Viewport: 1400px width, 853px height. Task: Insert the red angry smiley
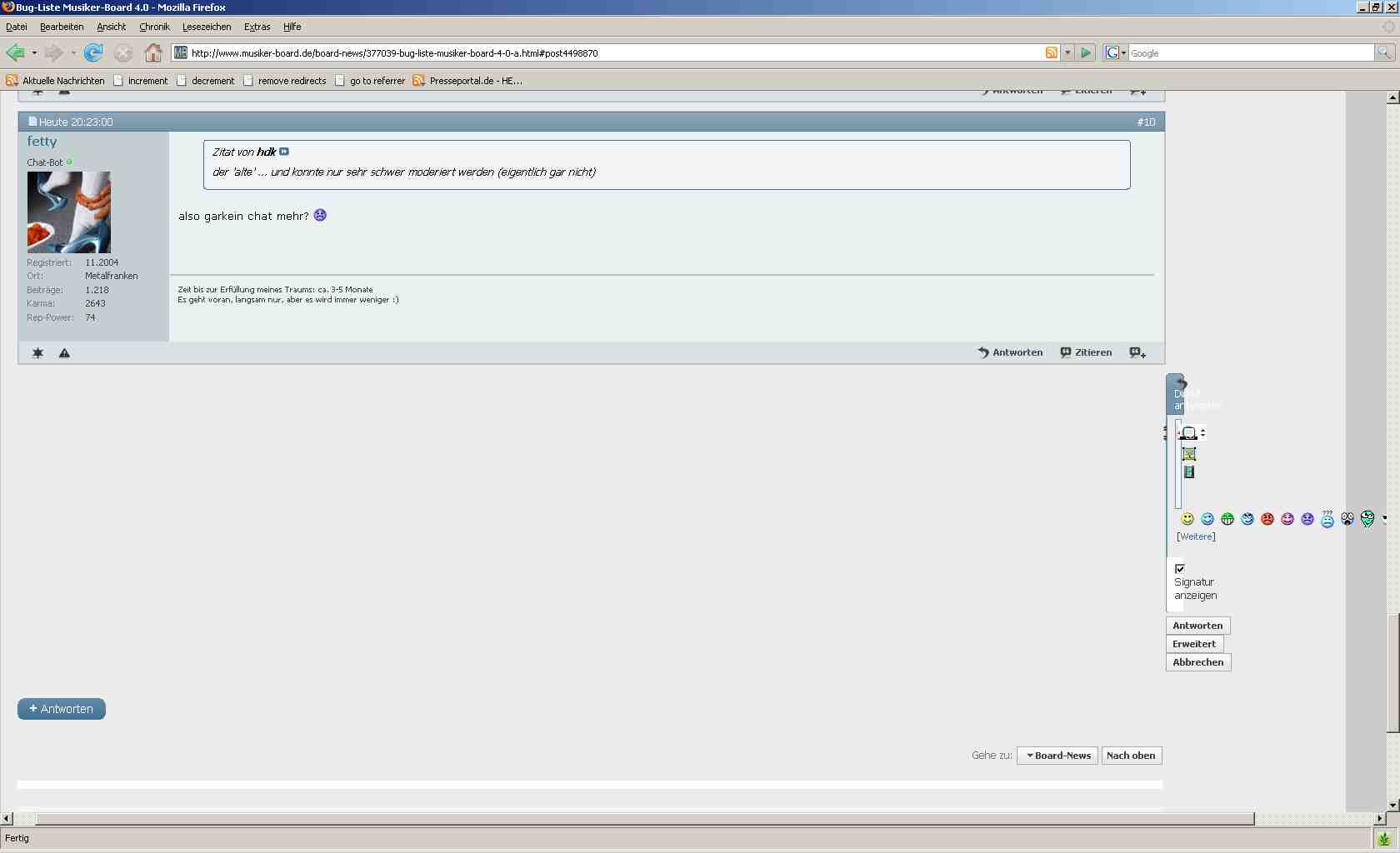pyautogui.click(x=1267, y=519)
